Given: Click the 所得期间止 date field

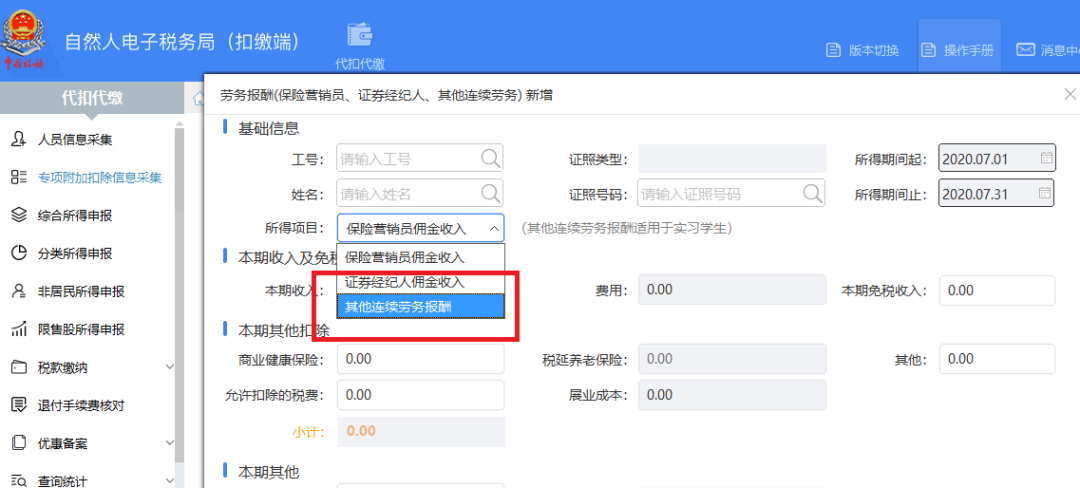Looking at the screenshot, I should 996,193.
